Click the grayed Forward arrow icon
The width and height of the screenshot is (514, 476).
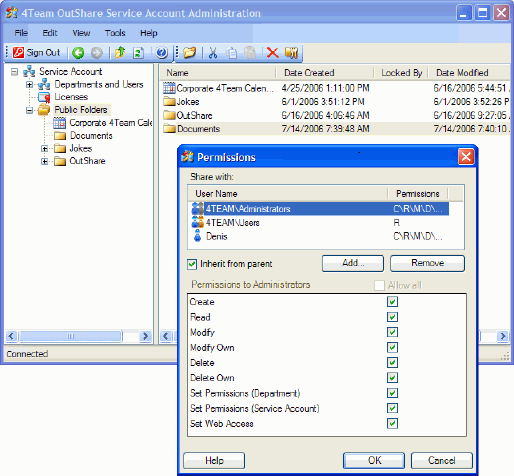point(97,53)
